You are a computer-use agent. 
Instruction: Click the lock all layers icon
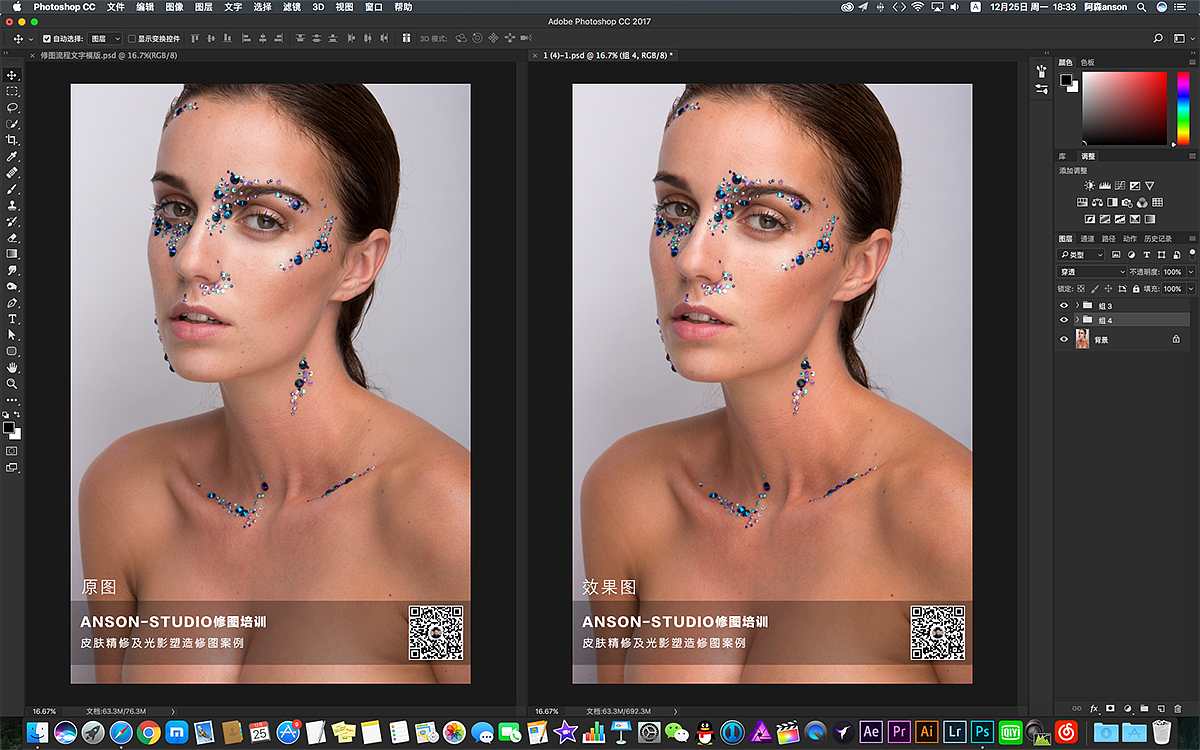click(x=1136, y=289)
